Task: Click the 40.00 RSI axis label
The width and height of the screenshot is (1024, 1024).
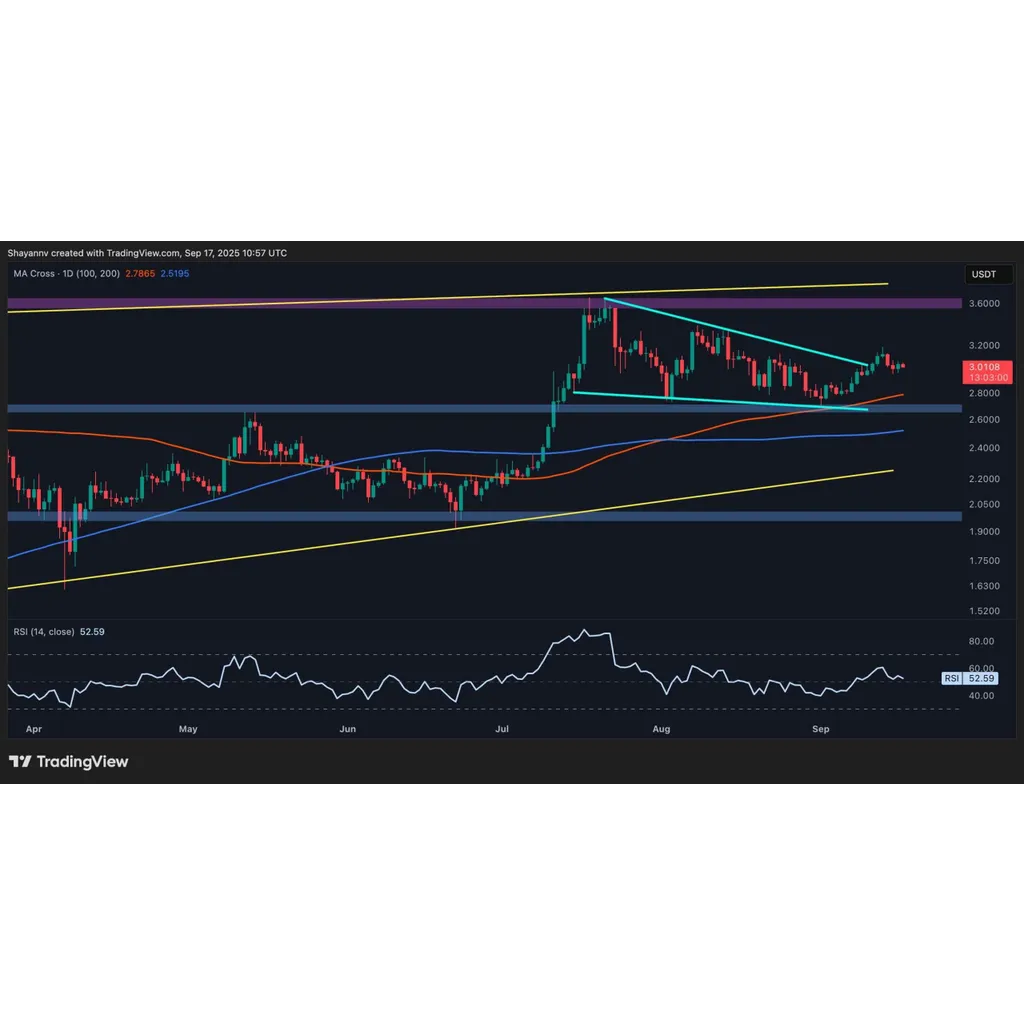Action: point(981,696)
